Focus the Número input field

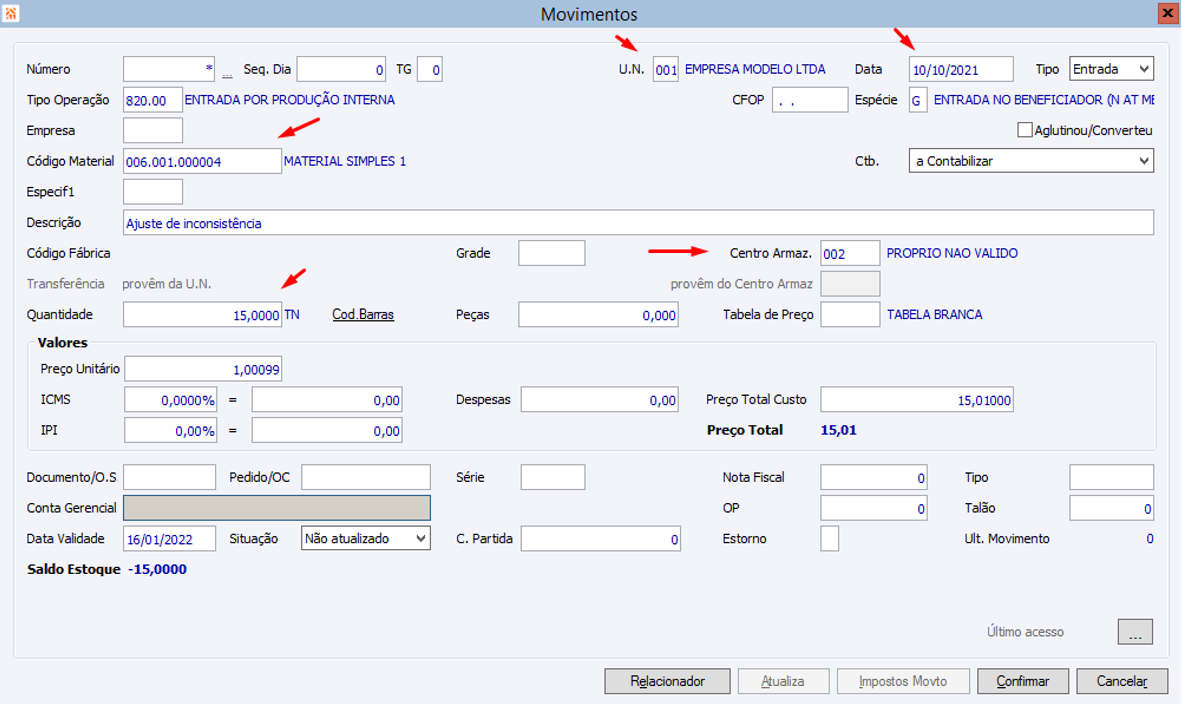point(169,69)
